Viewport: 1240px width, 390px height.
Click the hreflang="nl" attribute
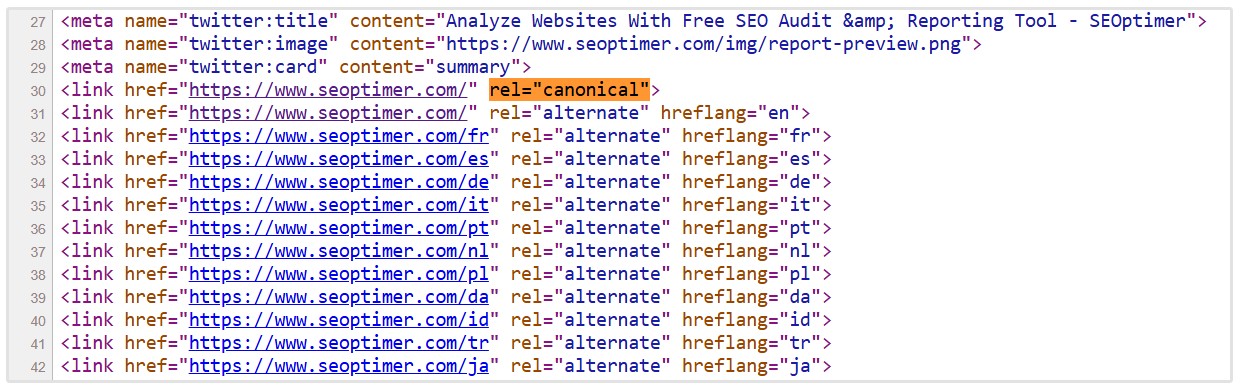pos(751,250)
